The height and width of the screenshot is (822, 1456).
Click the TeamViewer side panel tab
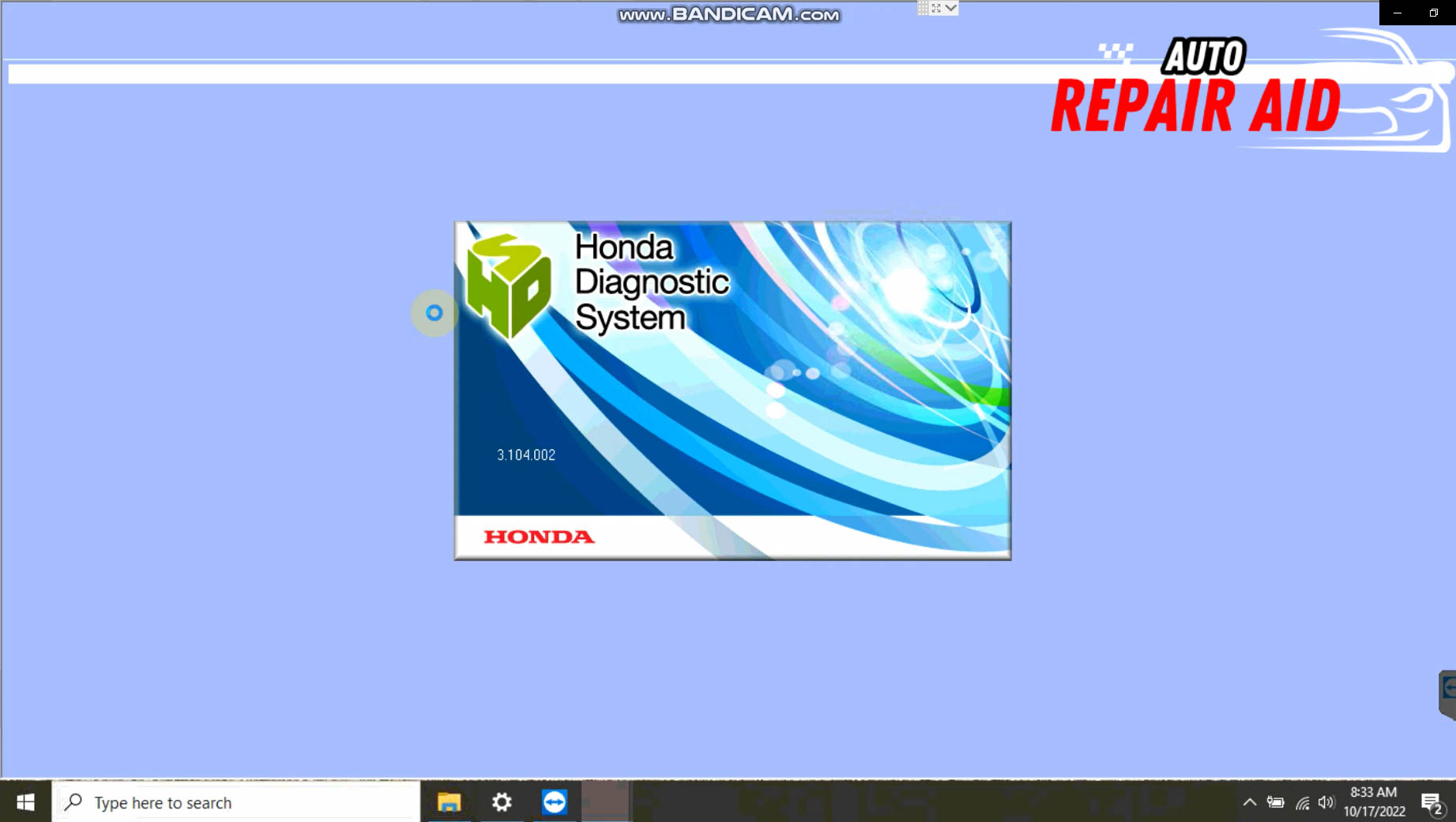(x=1447, y=694)
